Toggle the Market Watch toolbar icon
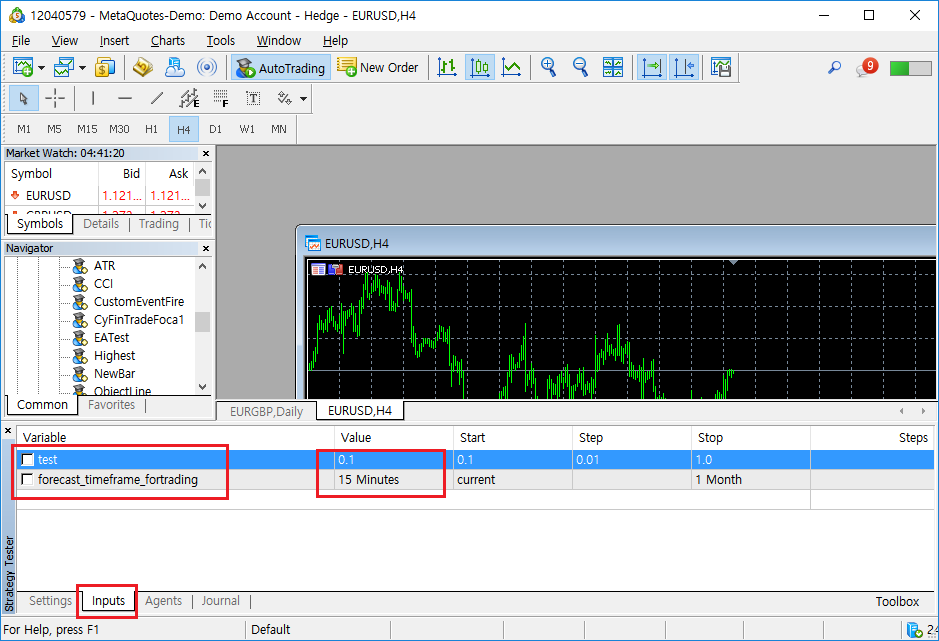939x641 pixels. click(105, 68)
